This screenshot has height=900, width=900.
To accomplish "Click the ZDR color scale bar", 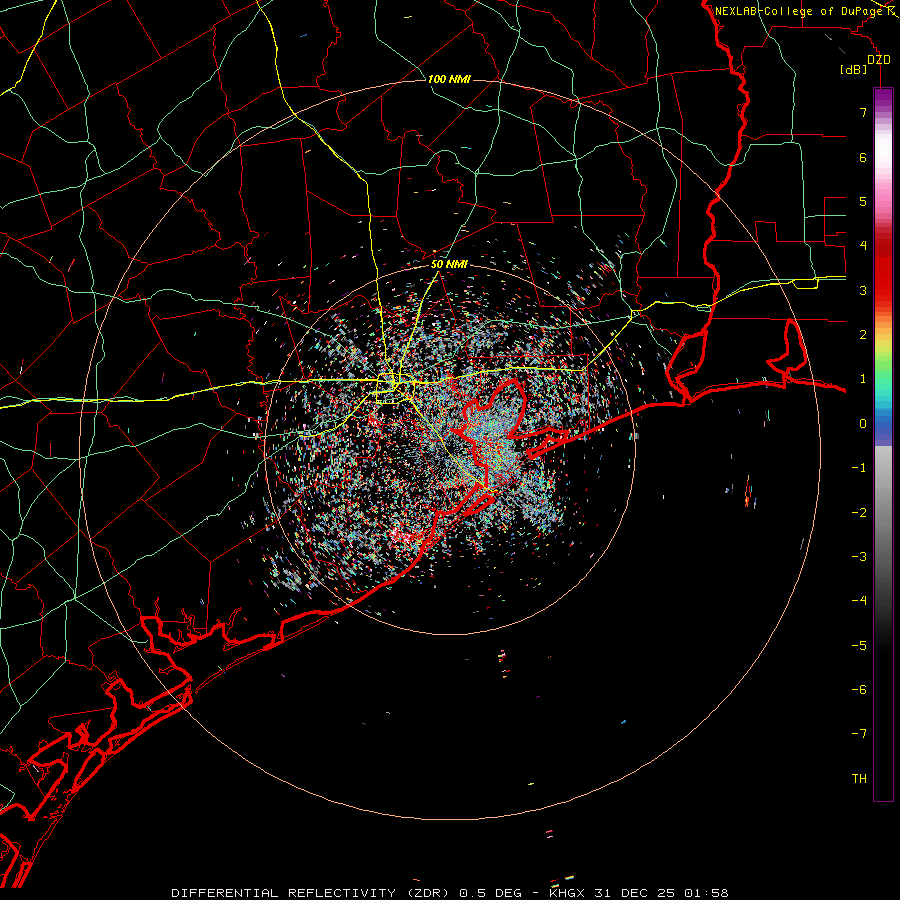I will click(x=883, y=444).
